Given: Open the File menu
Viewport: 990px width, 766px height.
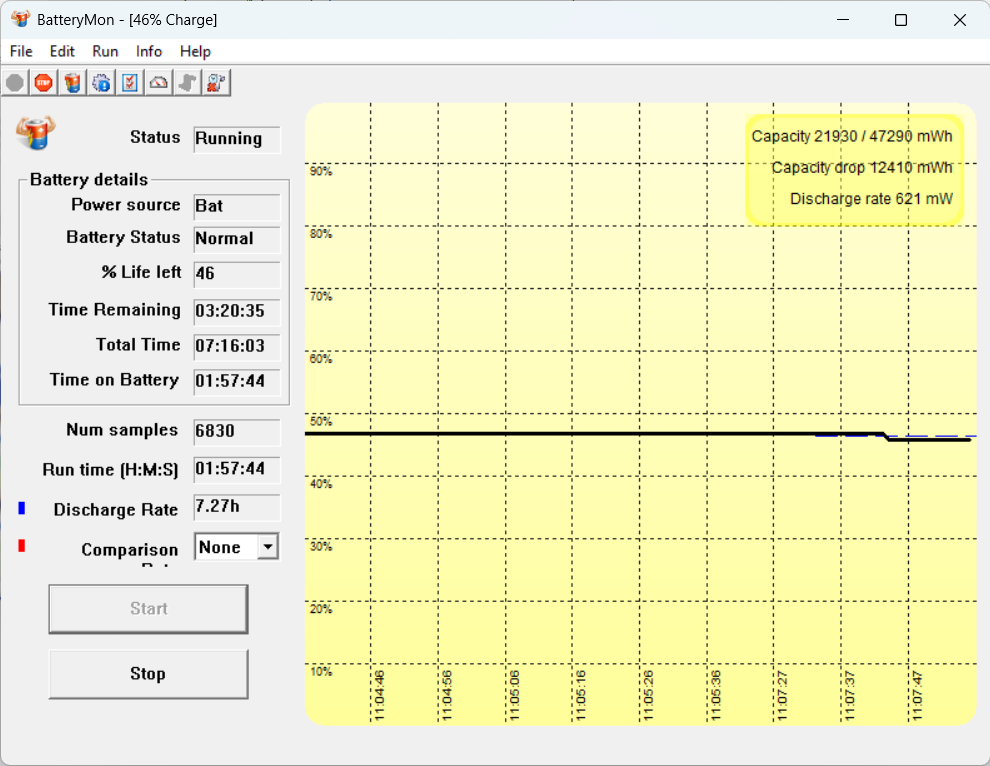Looking at the screenshot, I should pyautogui.click(x=21, y=51).
